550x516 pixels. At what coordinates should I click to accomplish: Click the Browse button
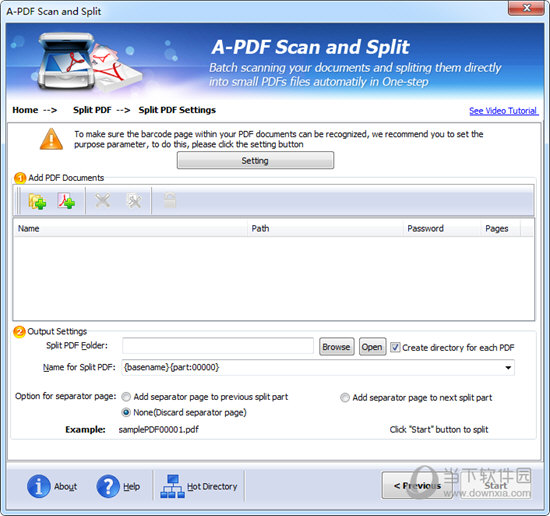pos(336,347)
